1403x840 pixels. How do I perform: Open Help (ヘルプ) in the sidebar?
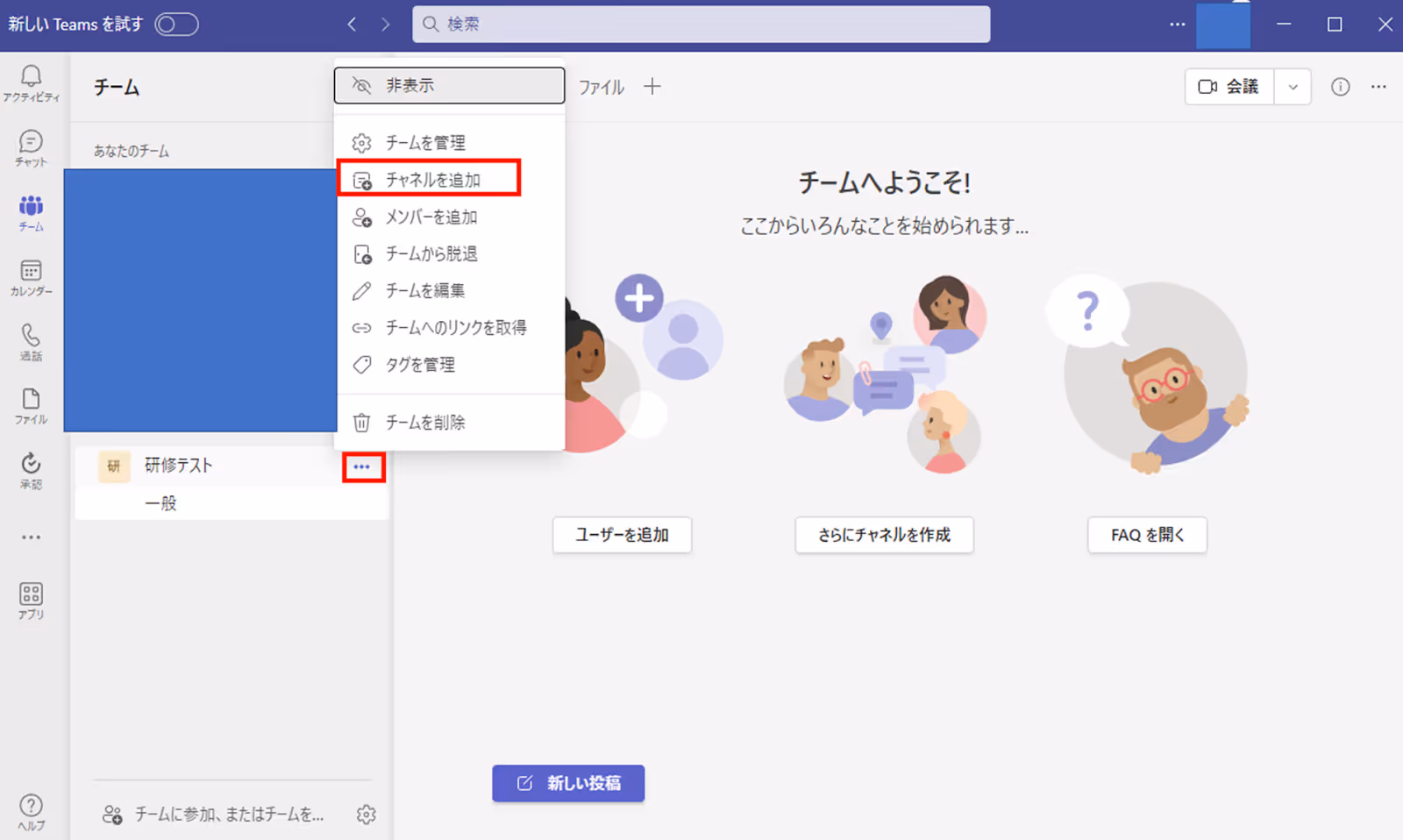click(32, 813)
